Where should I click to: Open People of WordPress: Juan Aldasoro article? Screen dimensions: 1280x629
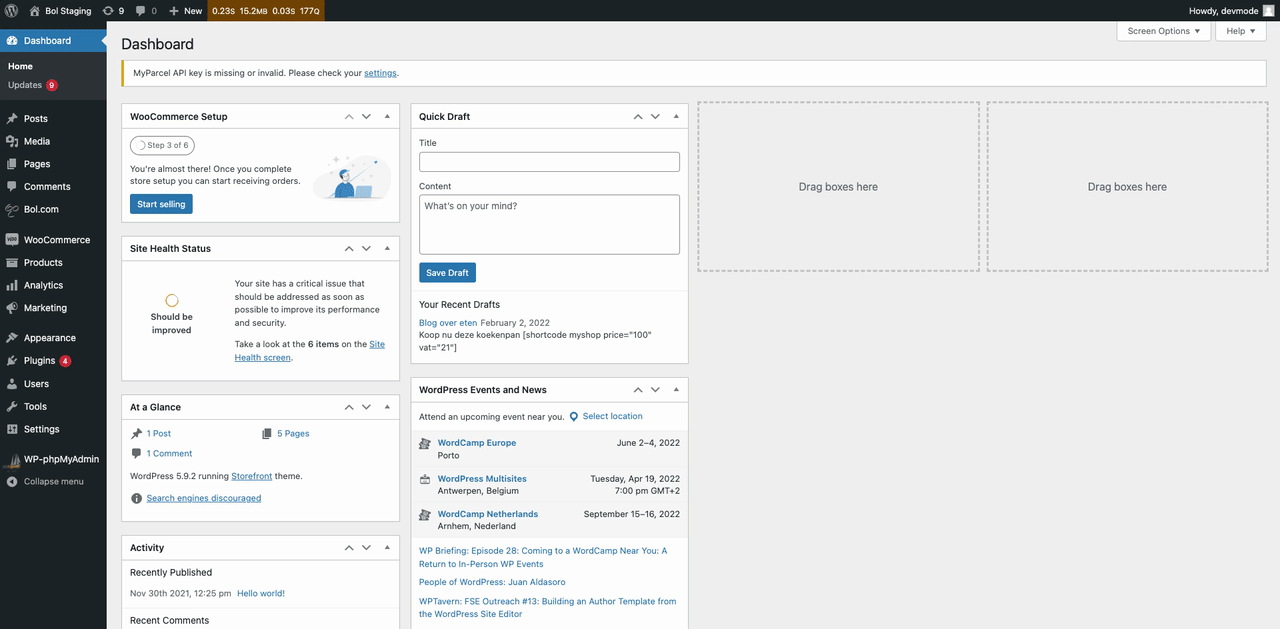tap(492, 582)
